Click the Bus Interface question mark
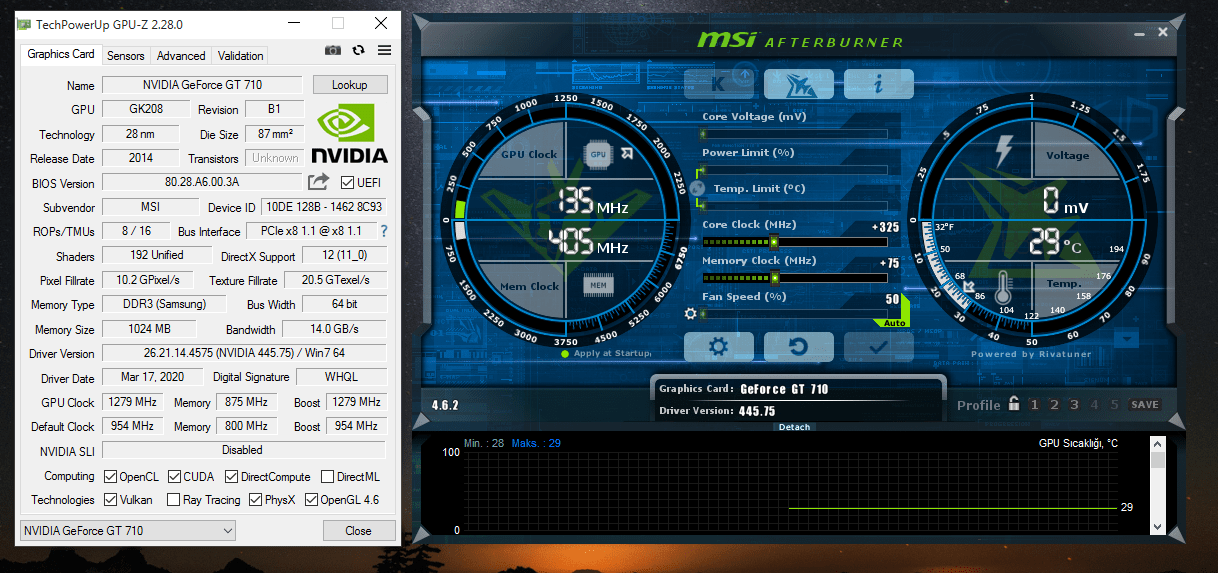The image size is (1218, 573). (383, 231)
